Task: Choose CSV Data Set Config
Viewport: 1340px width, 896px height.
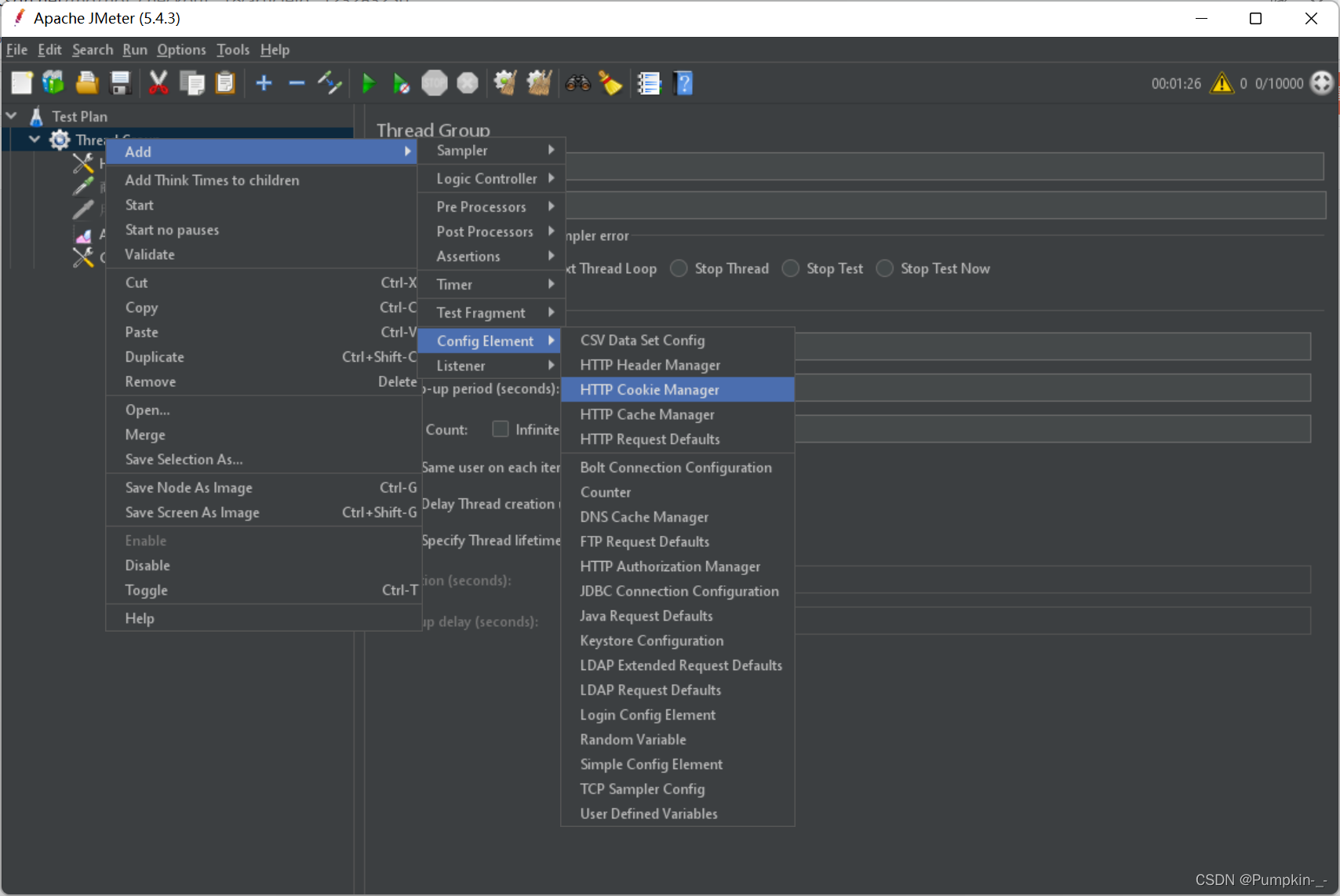Action: point(678,340)
